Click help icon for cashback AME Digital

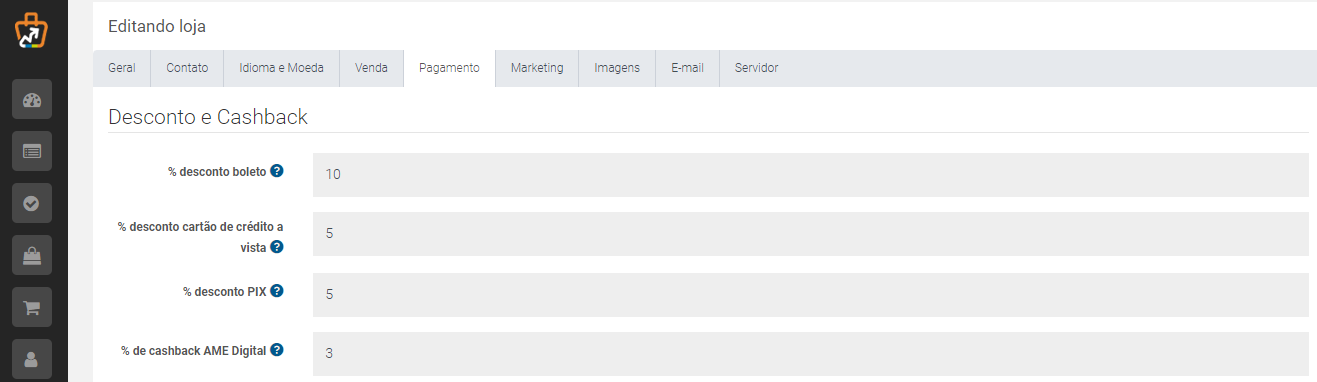tap(277, 350)
